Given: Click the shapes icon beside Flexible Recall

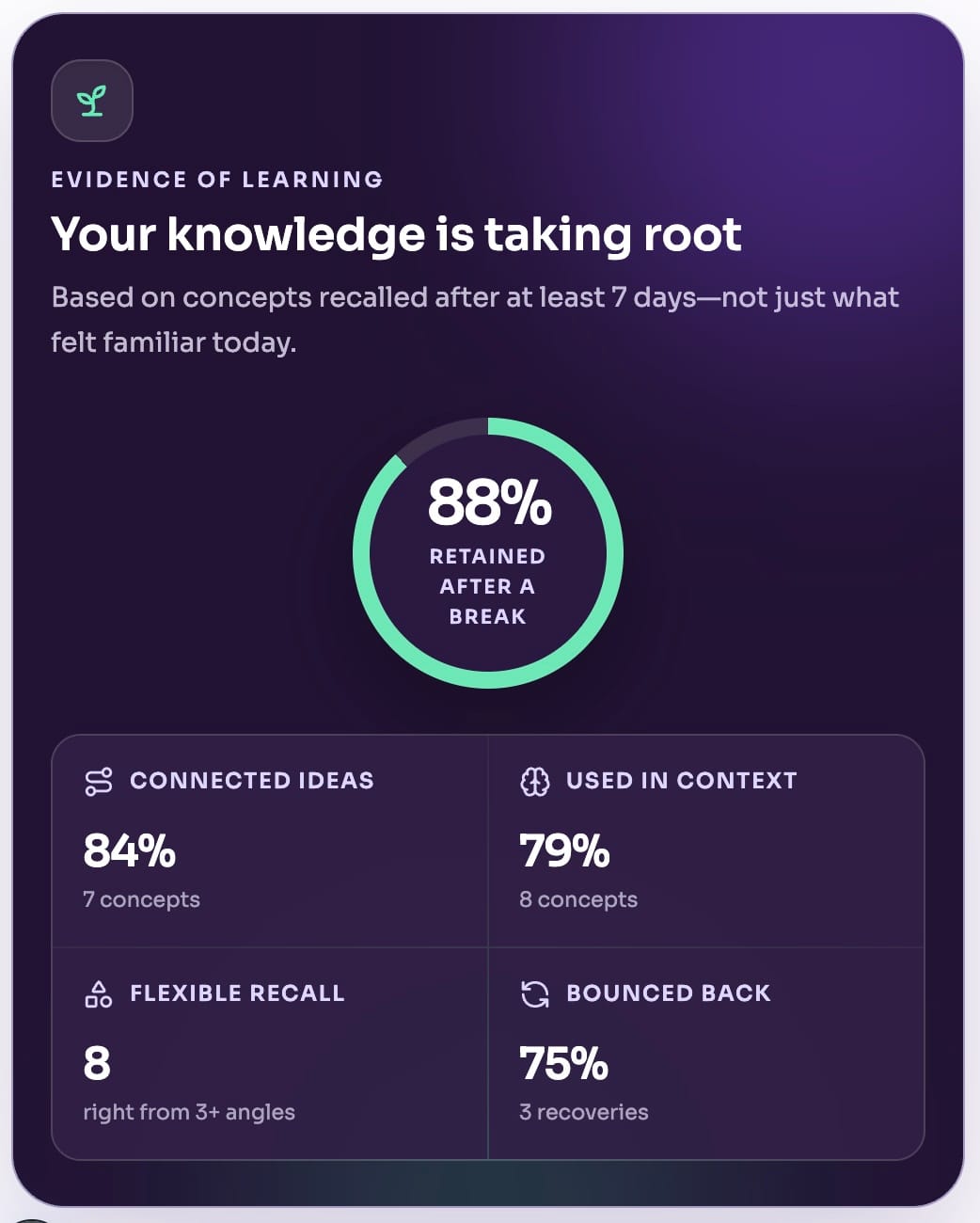Looking at the screenshot, I should click(x=99, y=993).
